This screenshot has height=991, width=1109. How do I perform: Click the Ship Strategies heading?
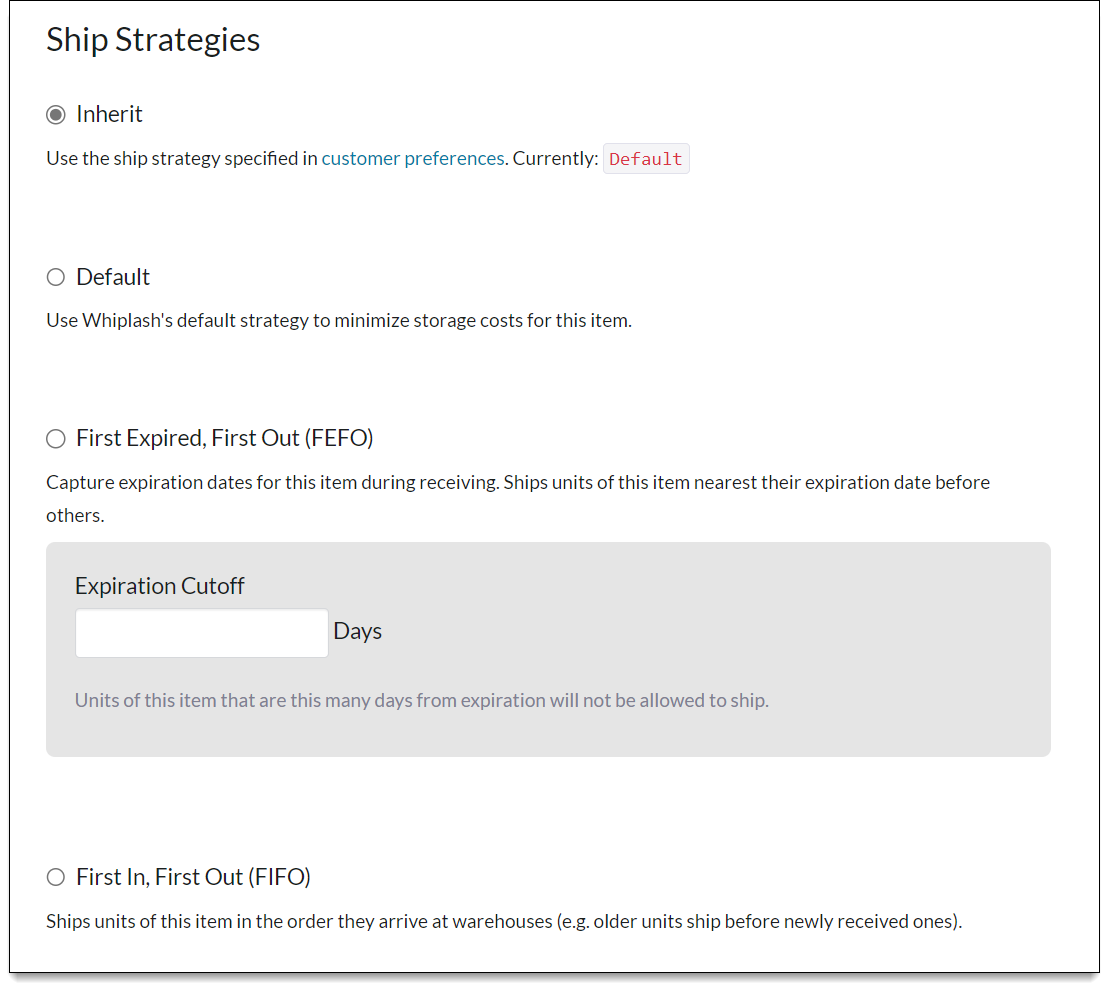point(153,40)
